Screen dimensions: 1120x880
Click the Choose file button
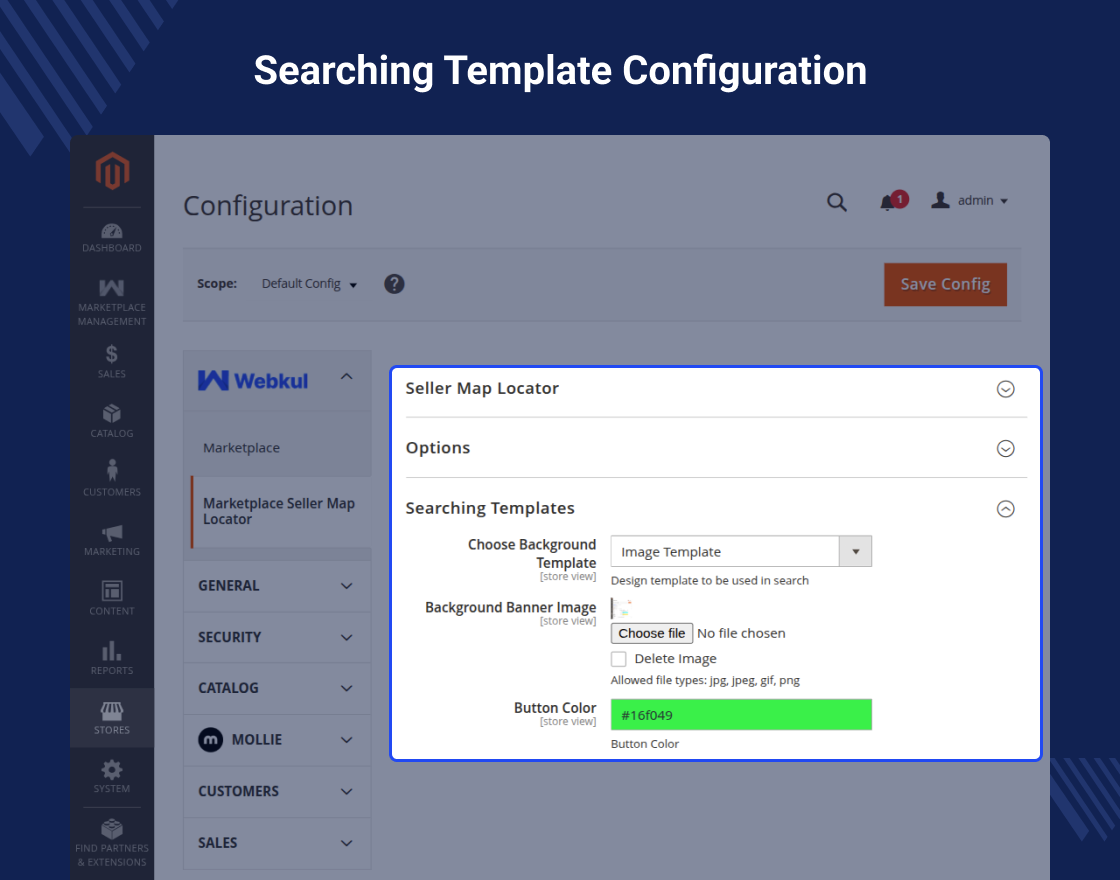coord(651,634)
